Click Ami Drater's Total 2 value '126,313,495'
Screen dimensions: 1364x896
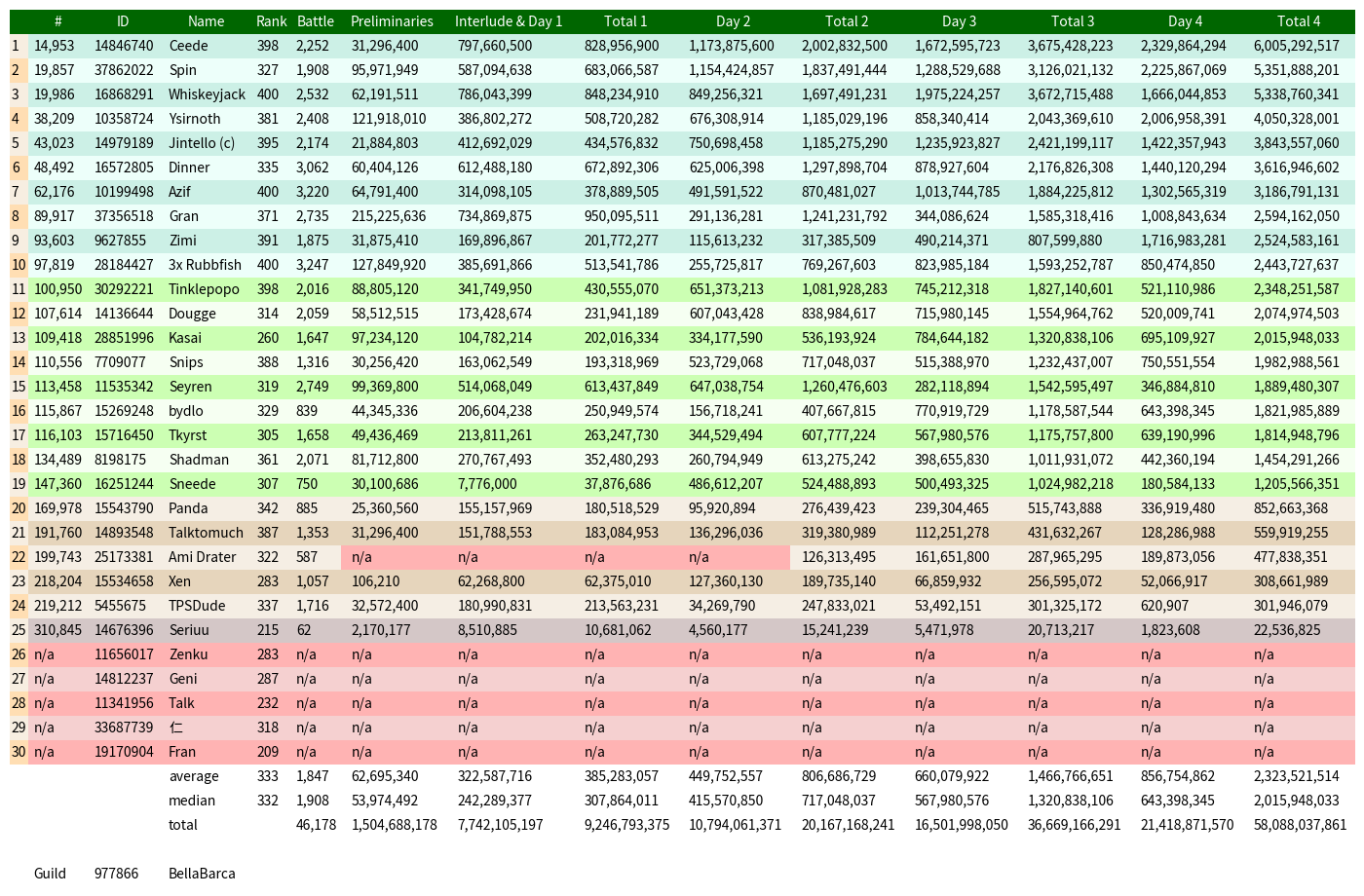[839, 557]
